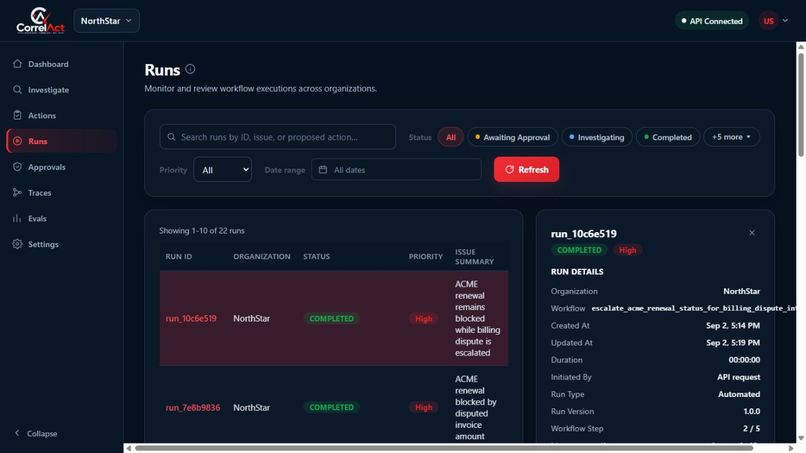Click the Runs play-circle icon
Screen dimensions: 806x453
pos(17,141)
